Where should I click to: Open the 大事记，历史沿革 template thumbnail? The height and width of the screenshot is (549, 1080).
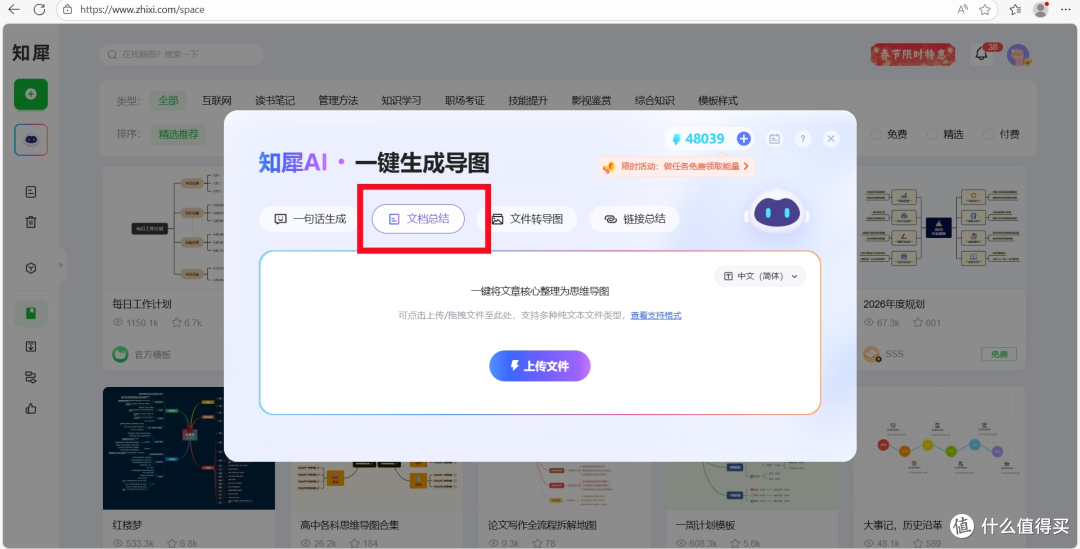[x=940, y=448]
